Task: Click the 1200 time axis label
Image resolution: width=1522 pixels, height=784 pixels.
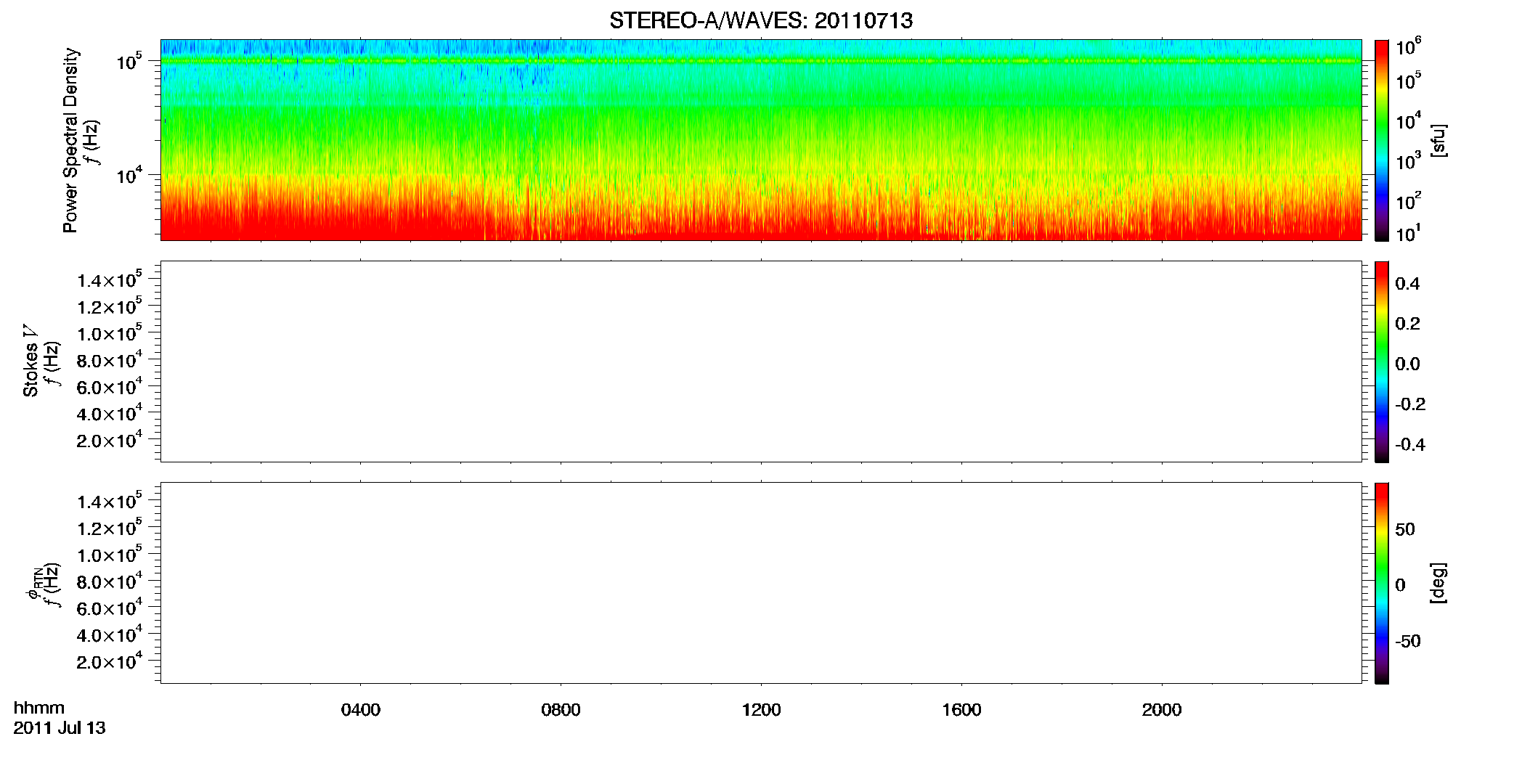Action: [x=761, y=710]
